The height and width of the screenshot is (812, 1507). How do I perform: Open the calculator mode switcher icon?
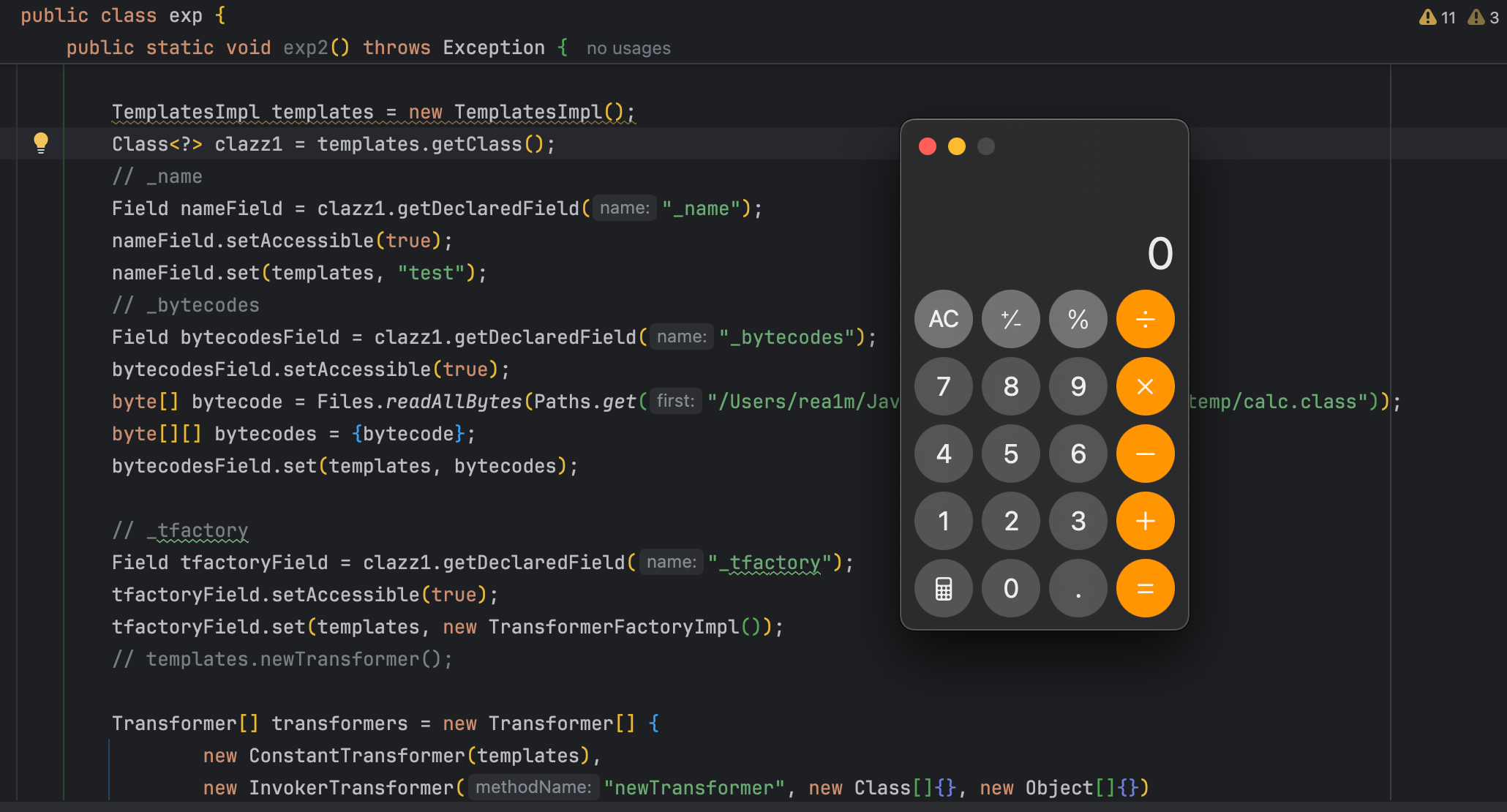click(944, 588)
